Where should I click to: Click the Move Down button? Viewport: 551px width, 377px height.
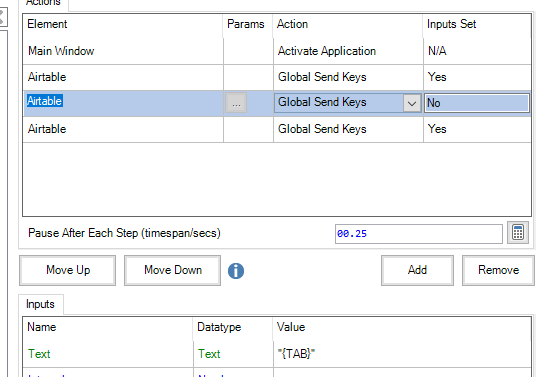[x=173, y=270]
